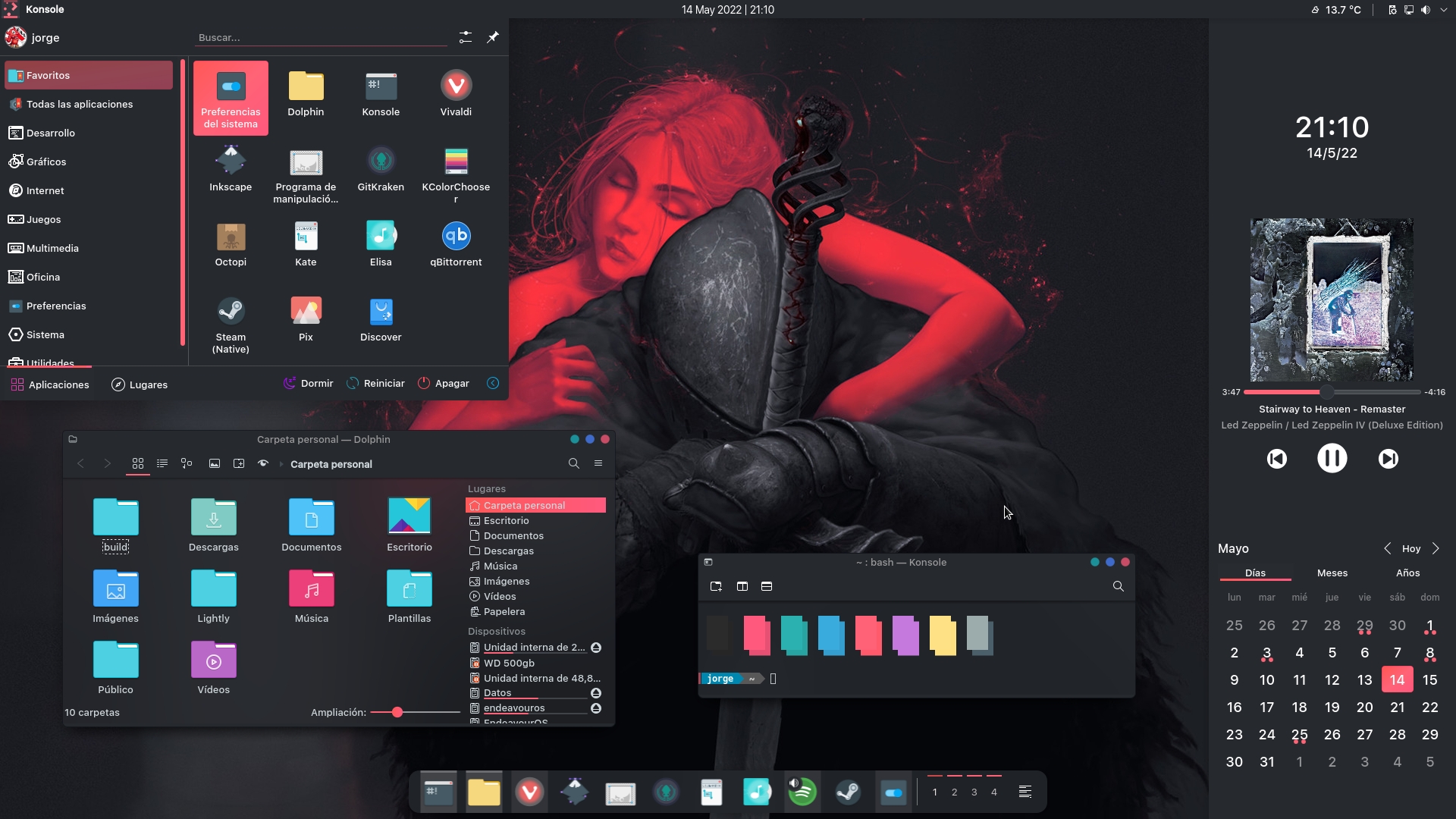Switch calendar to Años view
The width and height of the screenshot is (1456, 819).
1407,573
